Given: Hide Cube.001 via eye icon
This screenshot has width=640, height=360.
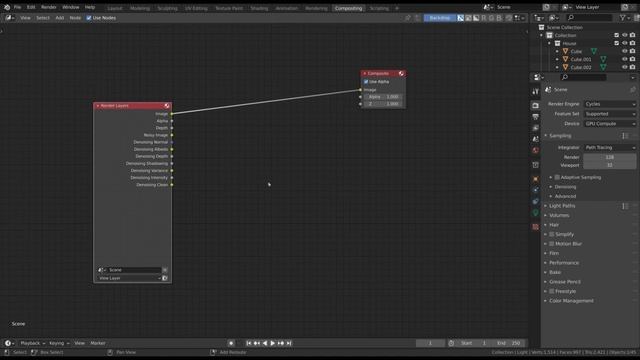Looking at the screenshot, I should tap(624, 59).
